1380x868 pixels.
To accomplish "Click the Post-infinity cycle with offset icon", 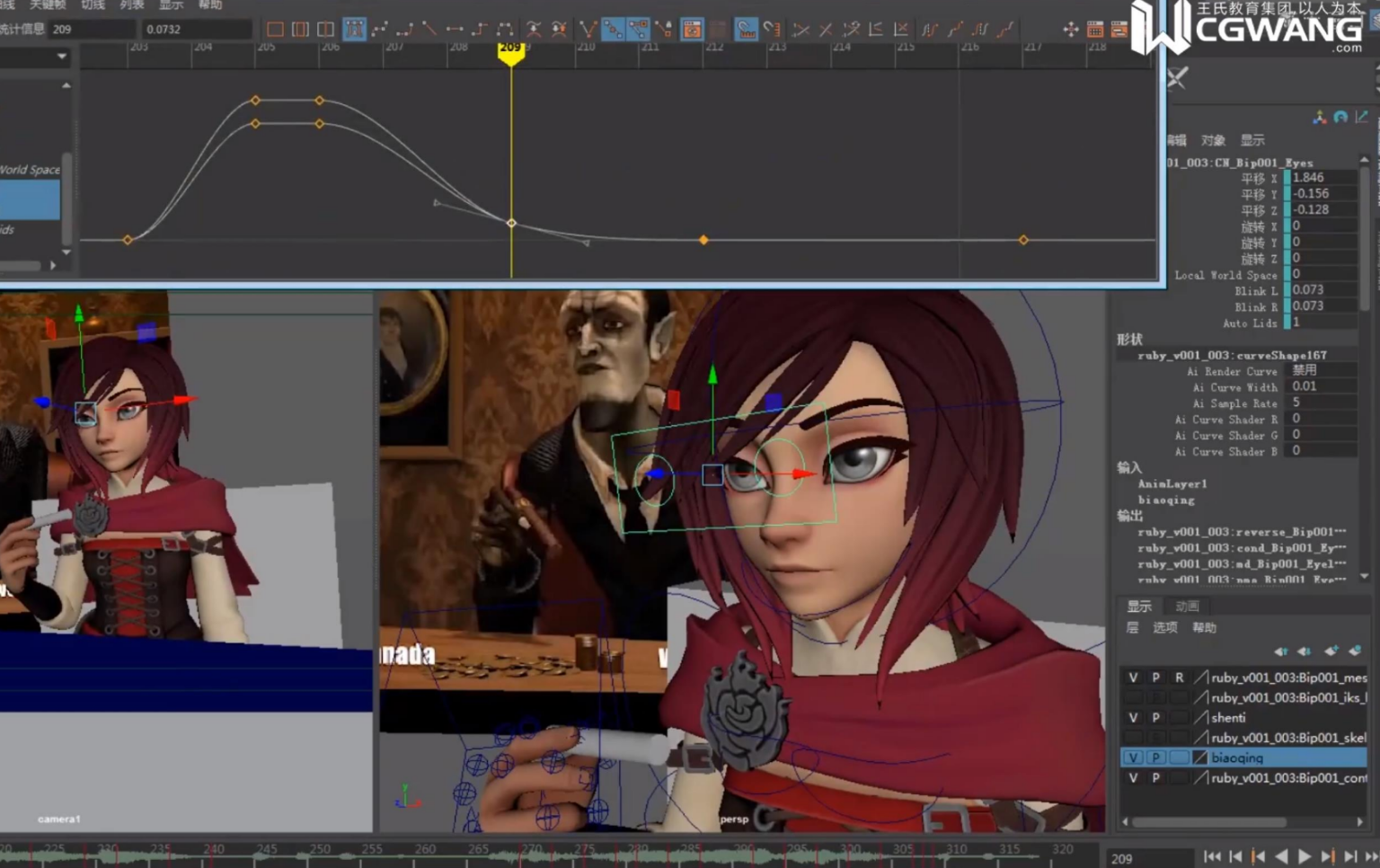I will (1004, 30).
